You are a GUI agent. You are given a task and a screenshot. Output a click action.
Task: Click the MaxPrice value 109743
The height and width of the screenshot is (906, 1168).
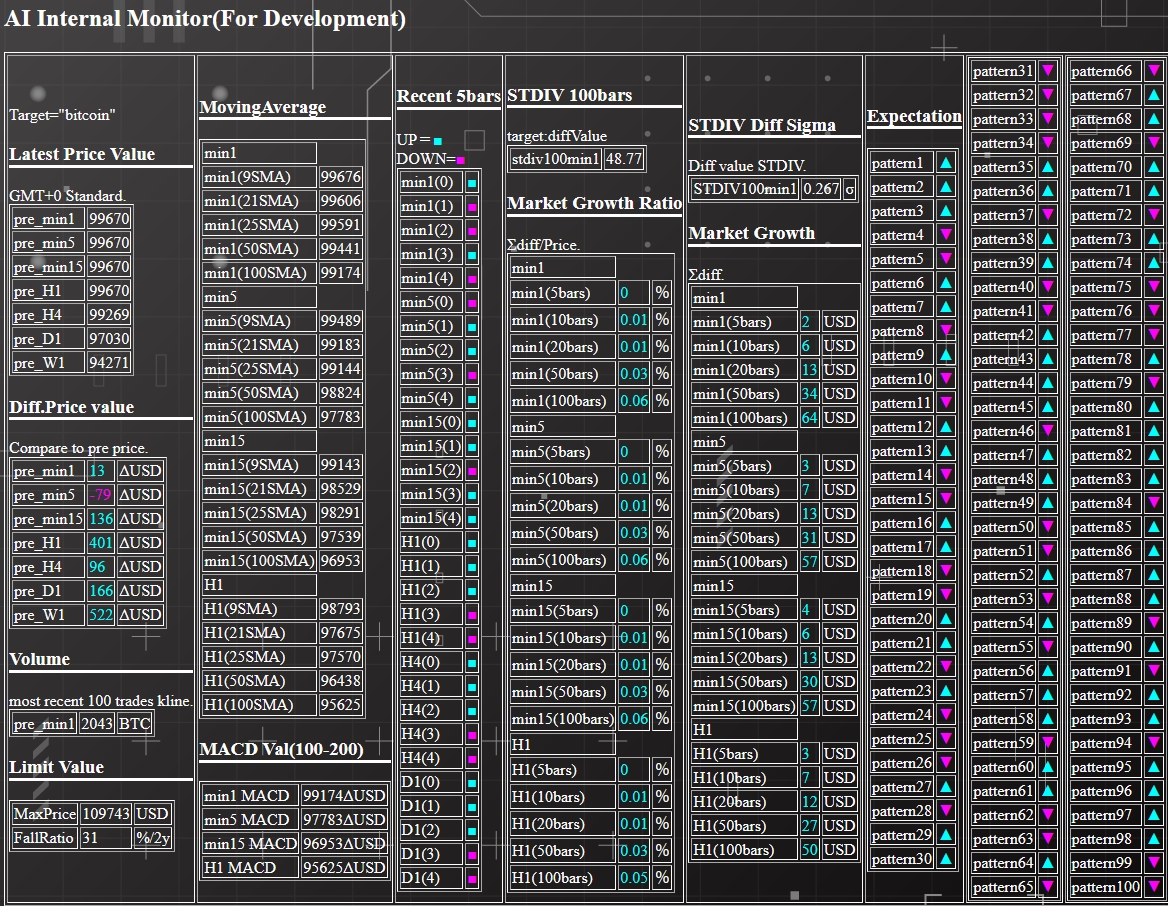106,813
